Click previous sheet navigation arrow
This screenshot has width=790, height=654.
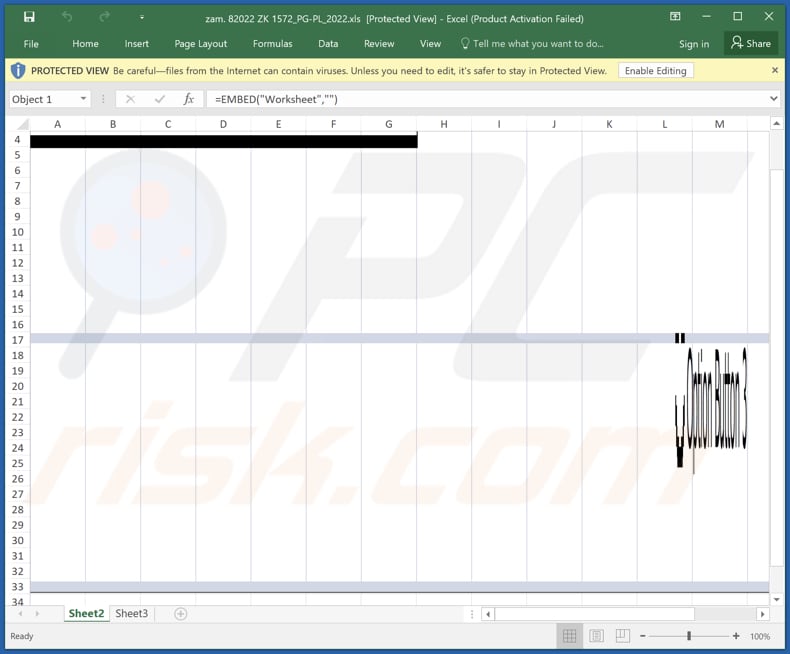(x=21, y=614)
